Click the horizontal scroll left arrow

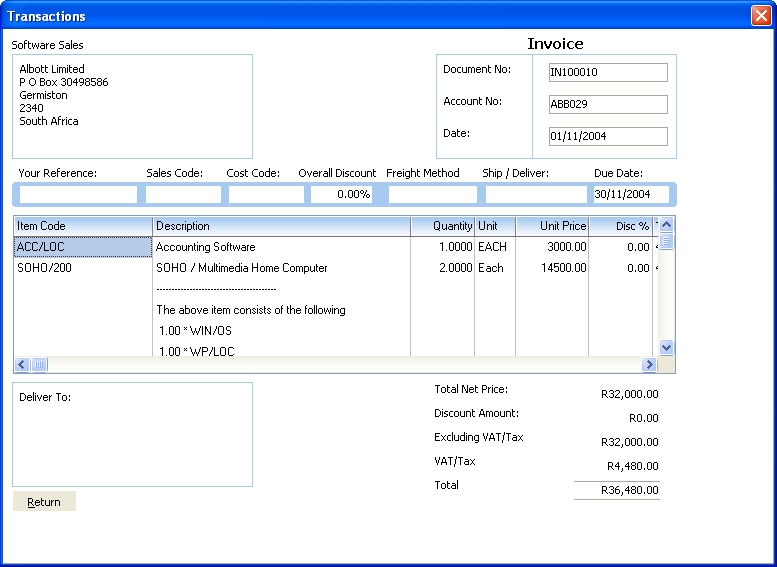click(22, 365)
